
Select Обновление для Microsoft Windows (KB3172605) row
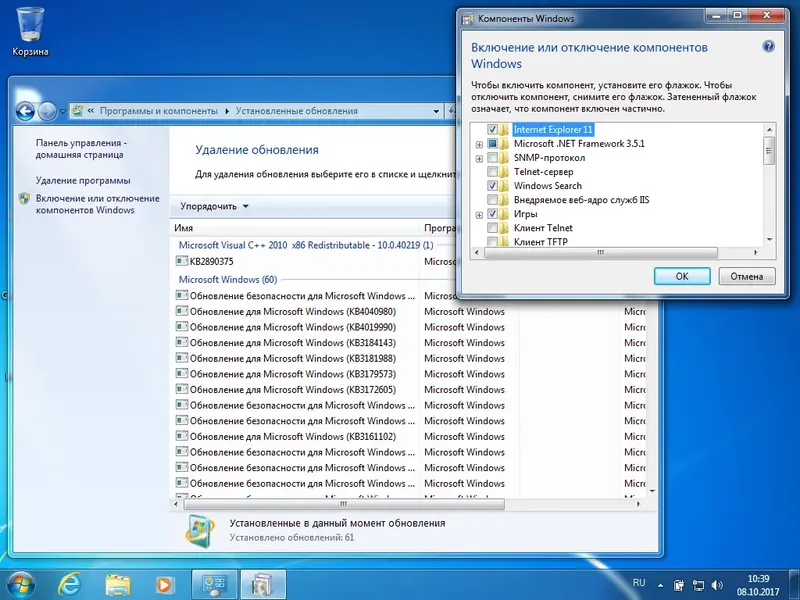tap(411, 389)
